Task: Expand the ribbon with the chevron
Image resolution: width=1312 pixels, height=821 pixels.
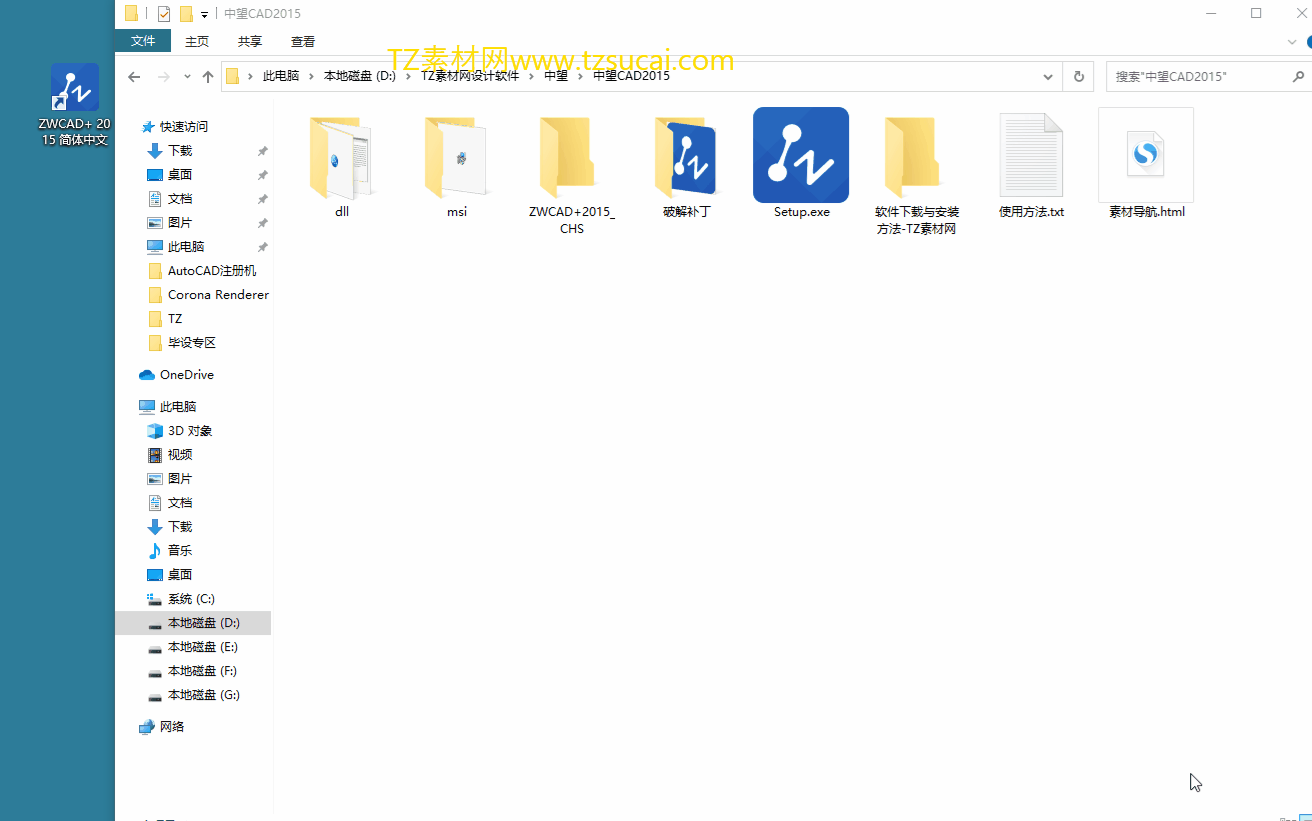Action: pos(1291,42)
